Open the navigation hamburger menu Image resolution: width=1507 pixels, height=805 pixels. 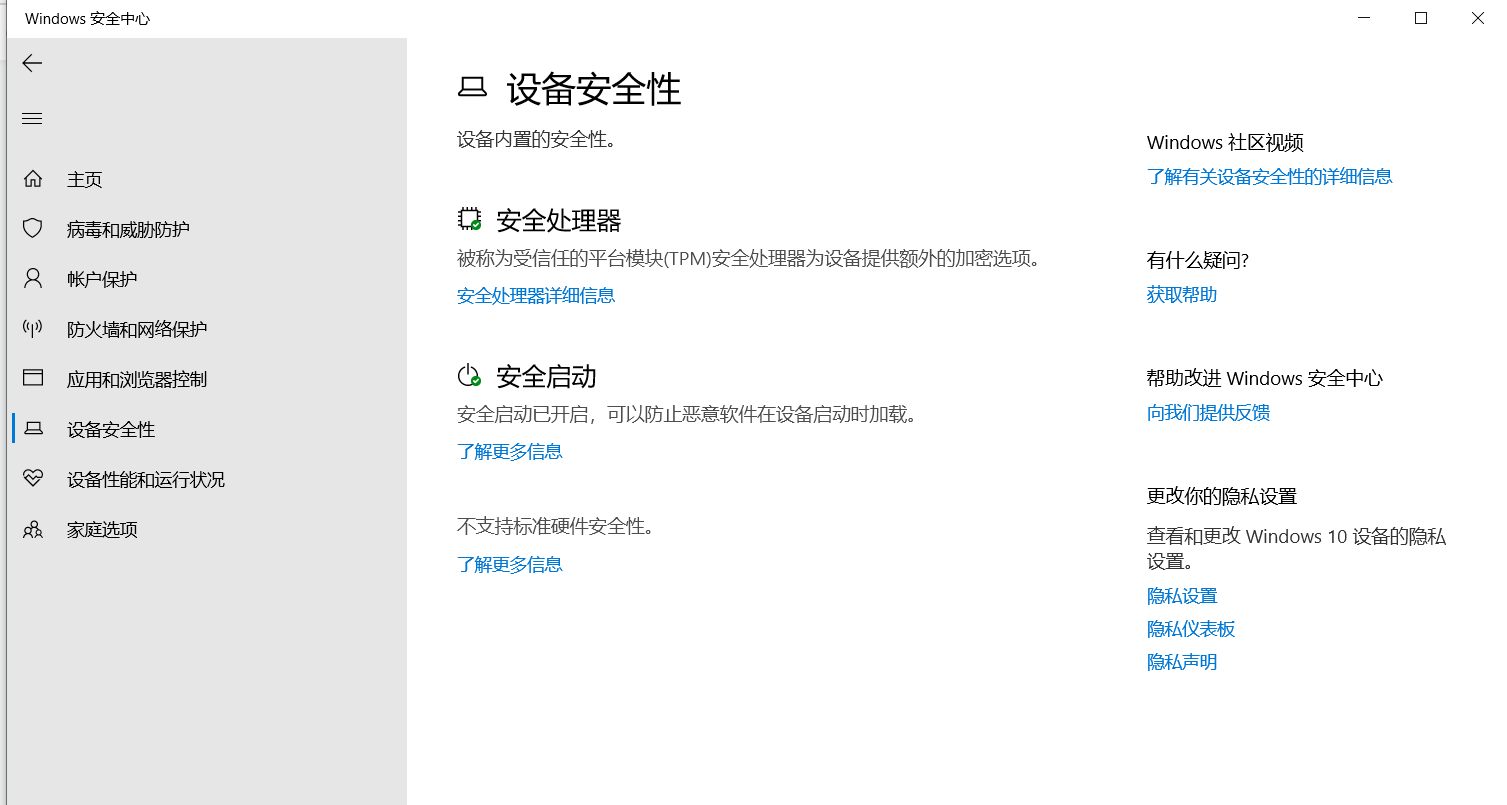(31, 118)
